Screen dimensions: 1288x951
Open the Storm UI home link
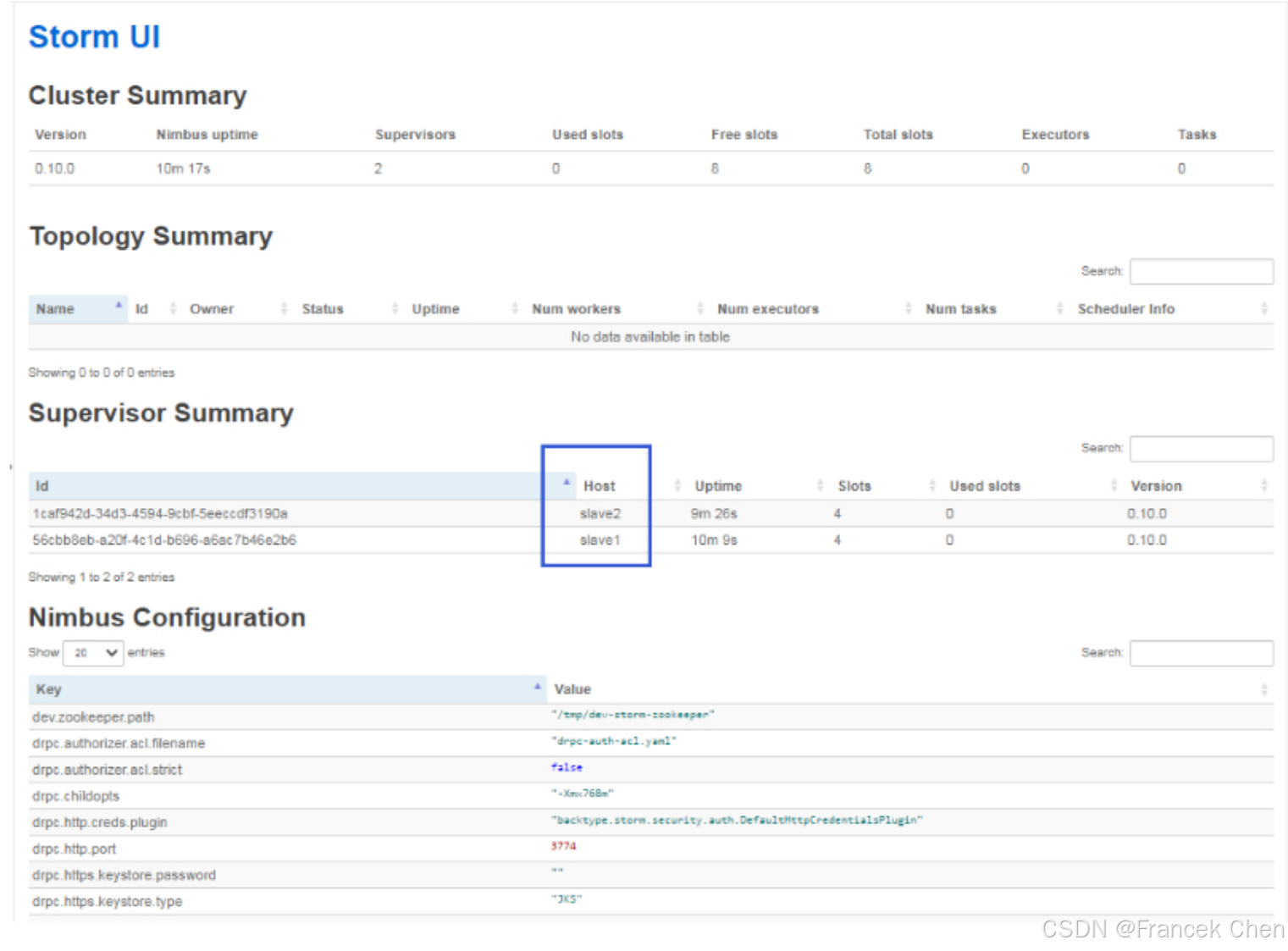click(94, 37)
